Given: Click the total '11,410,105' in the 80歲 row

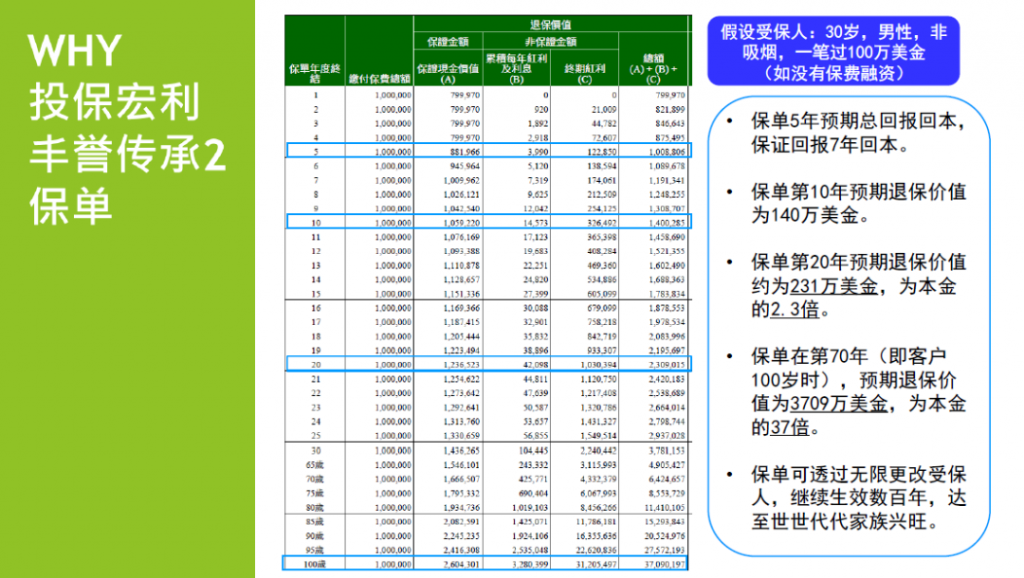Looking at the screenshot, I should (665, 507).
